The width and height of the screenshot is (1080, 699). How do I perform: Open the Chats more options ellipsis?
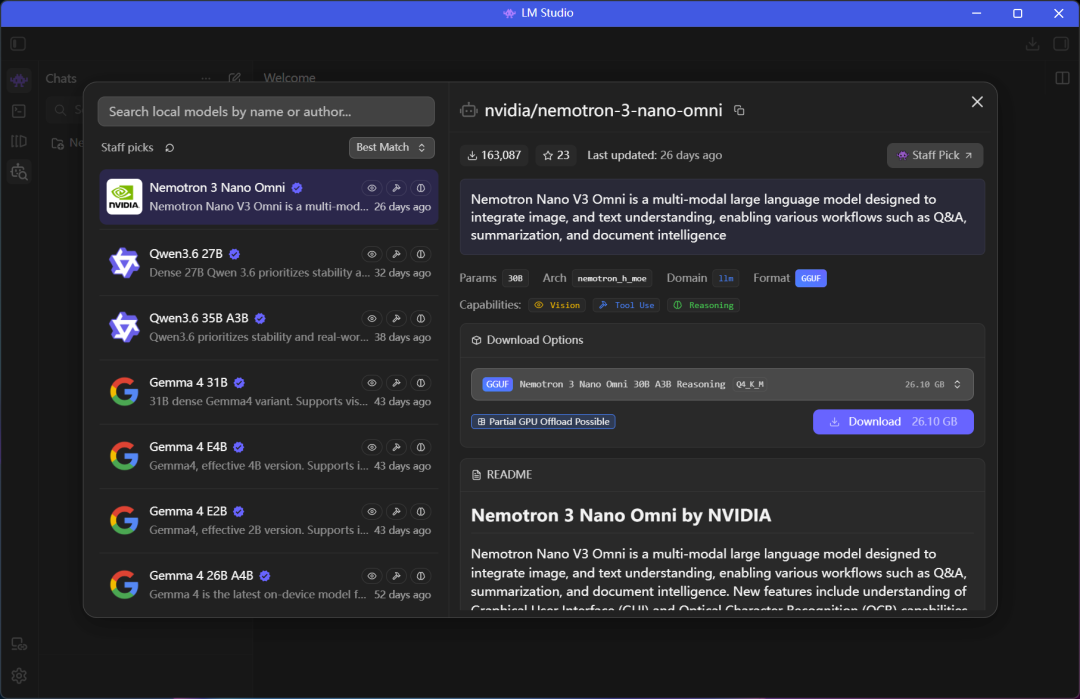[206, 79]
